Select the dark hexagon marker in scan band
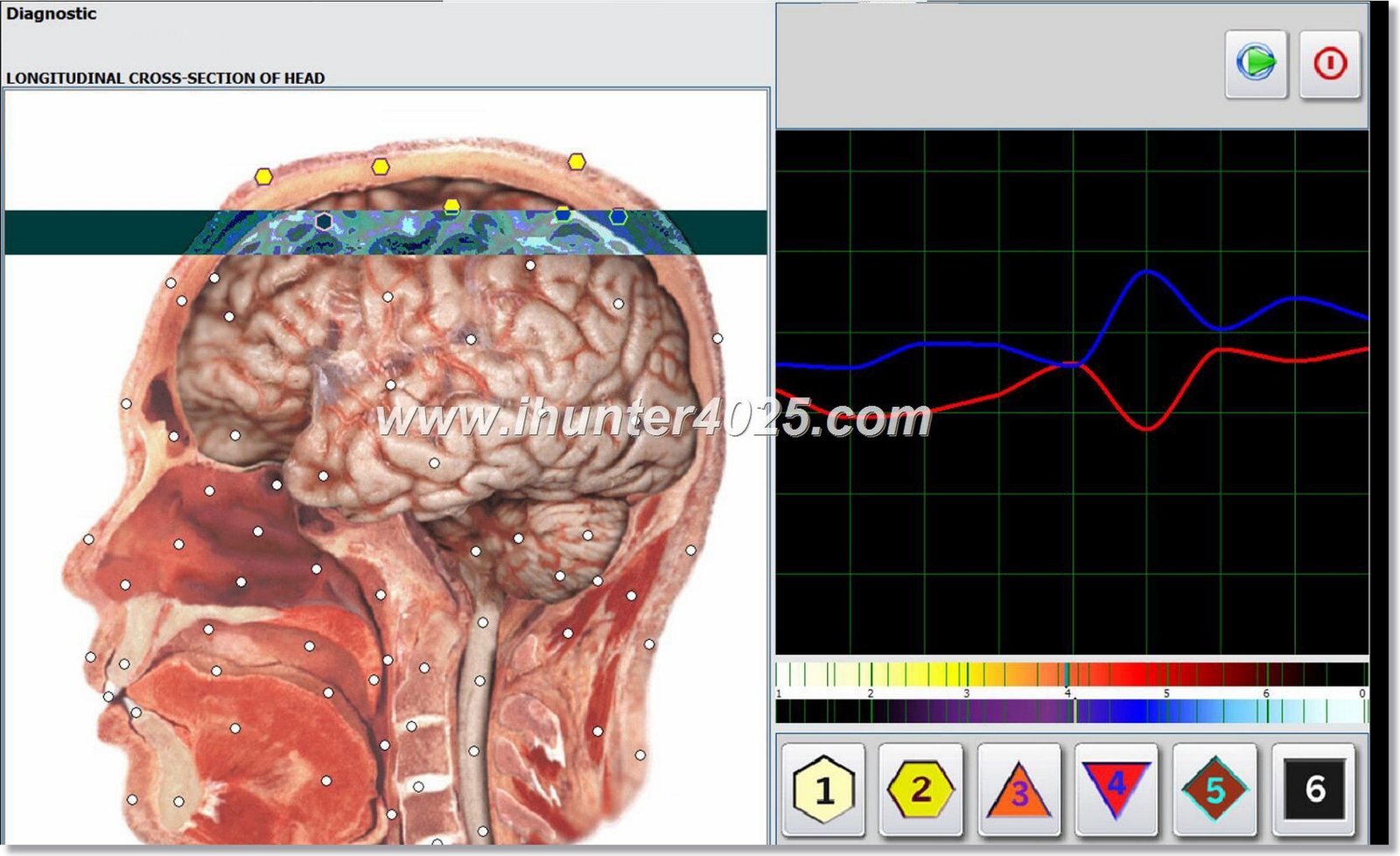1400x856 pixels. (x=324, y=221)
